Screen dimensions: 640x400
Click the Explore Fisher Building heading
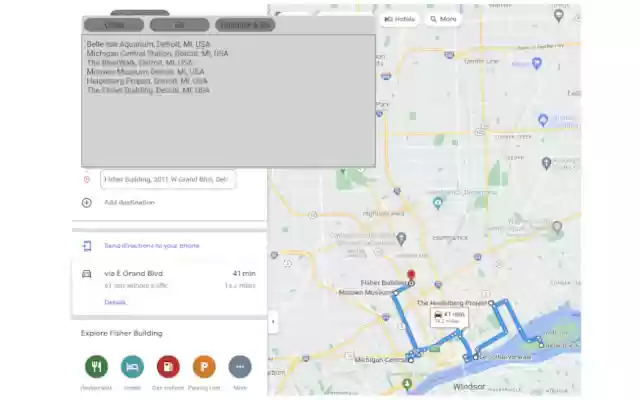(122, 333)
